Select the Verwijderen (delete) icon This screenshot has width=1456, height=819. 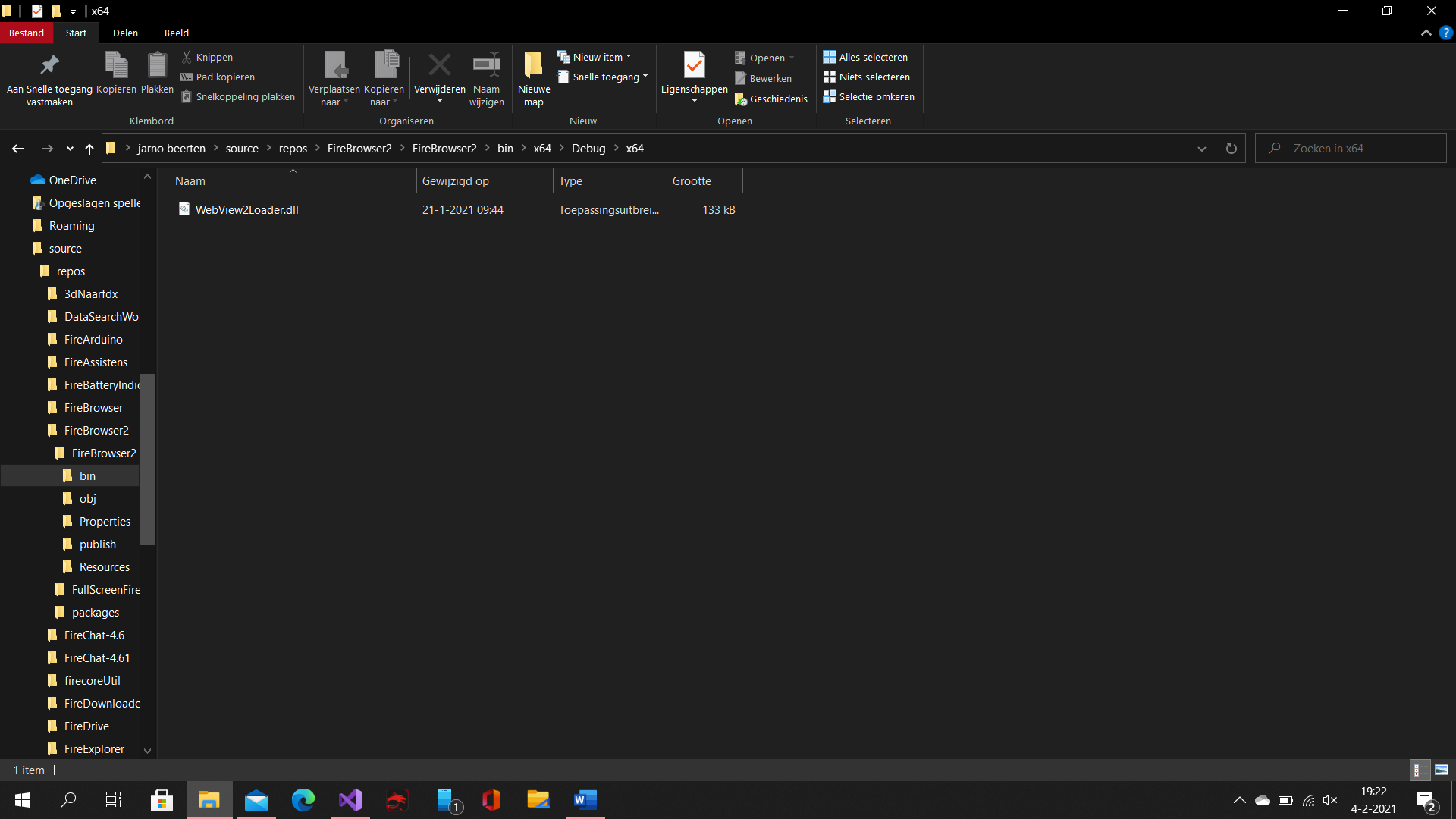click(439, 64)
